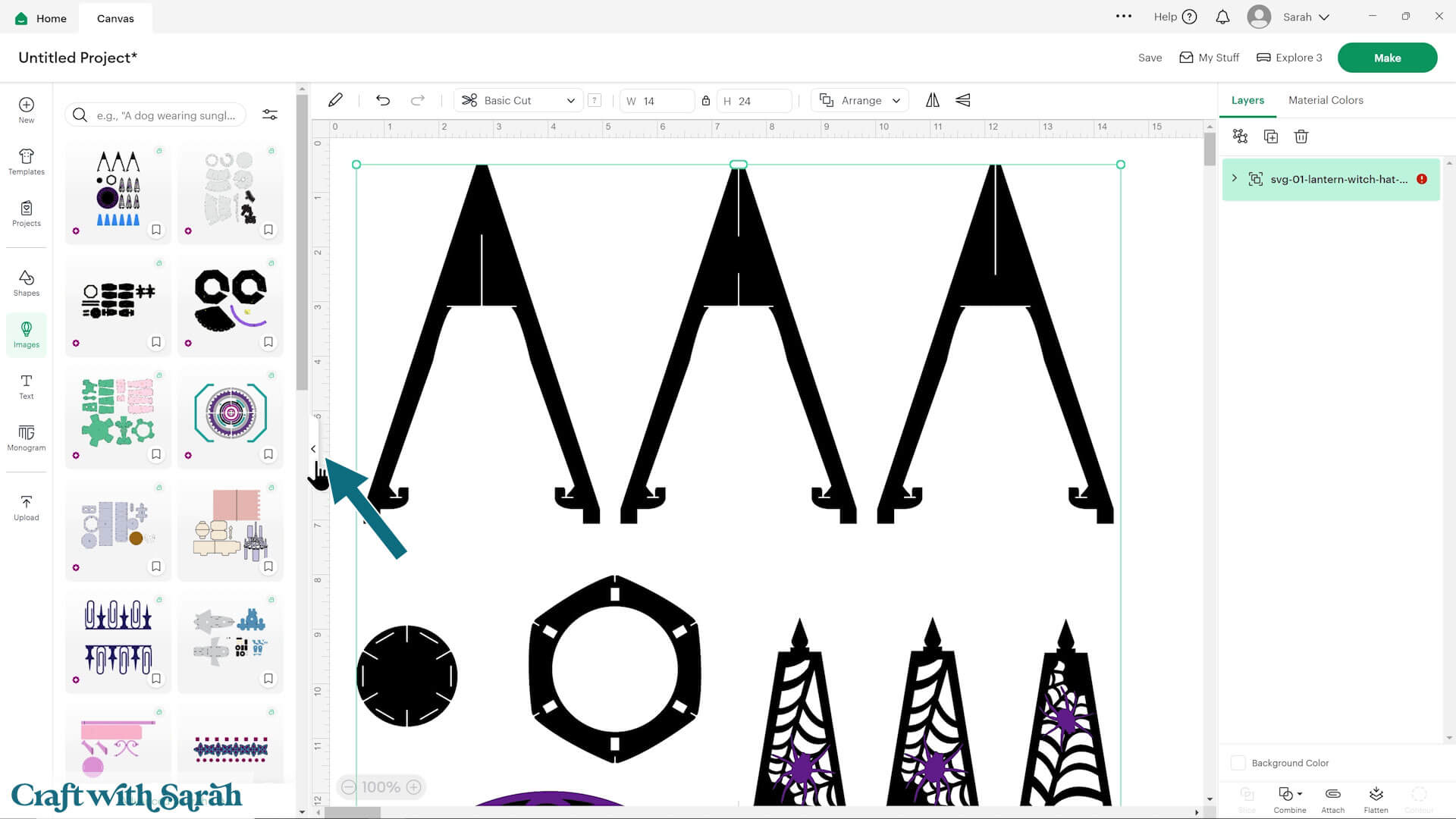Select the Text tool
Image resolution: width=1456 pixels, height=819 pixels.
point(26,386)
